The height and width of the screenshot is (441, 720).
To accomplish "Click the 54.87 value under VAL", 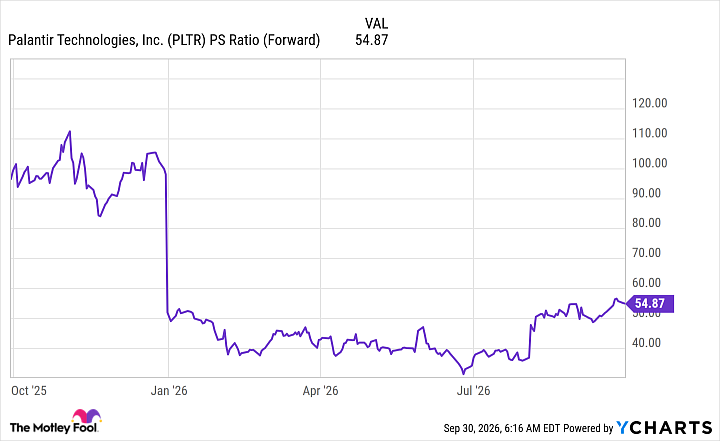I will 371,40.
